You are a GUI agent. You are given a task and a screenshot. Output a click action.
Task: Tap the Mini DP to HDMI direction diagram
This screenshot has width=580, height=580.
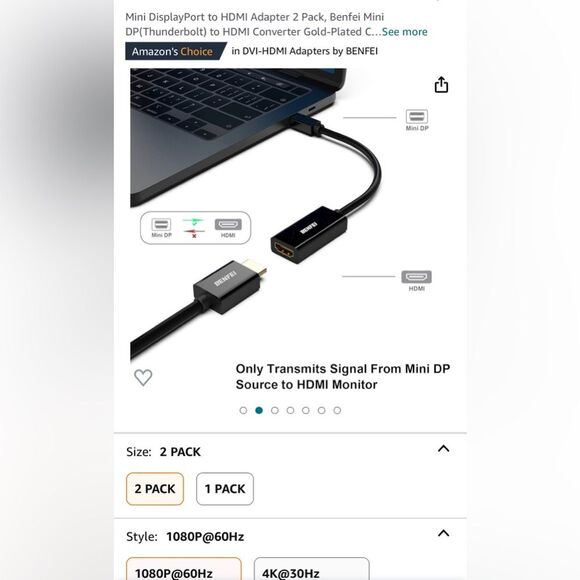coord(195,227)
